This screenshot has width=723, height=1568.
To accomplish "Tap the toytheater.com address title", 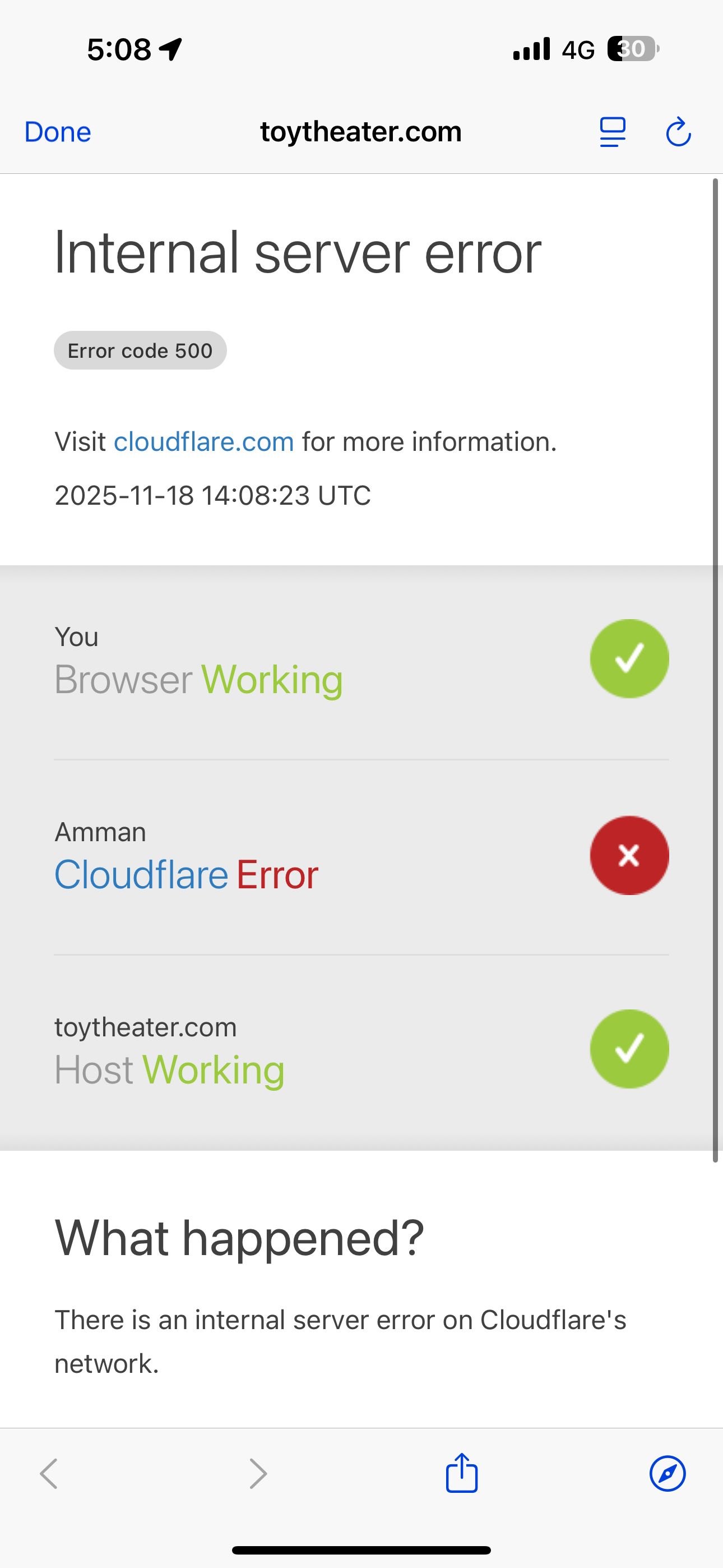I will pyautogui.click(x=361, y=131).
